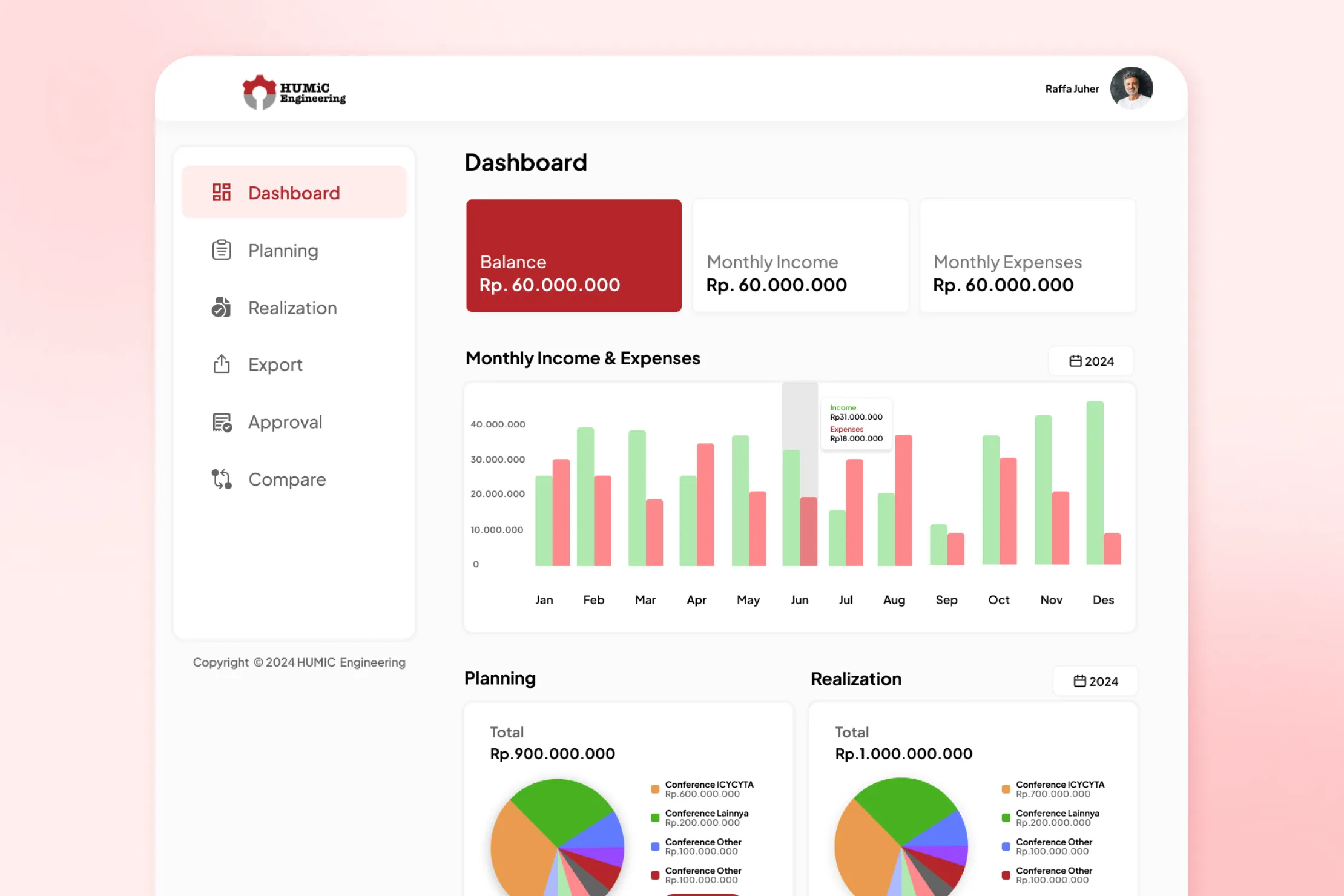Click the Realization document-check icon
This screenshot has width=1344, height=896.
point(222,308)
